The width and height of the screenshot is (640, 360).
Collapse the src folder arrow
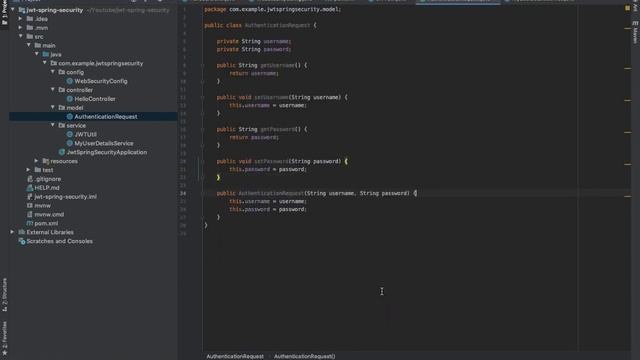[20, 36]
